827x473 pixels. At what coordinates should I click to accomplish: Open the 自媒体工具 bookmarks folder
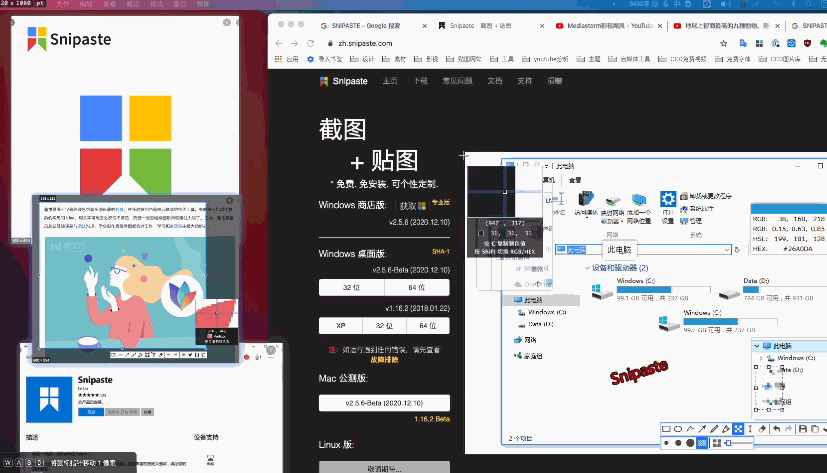coord(629,59)
